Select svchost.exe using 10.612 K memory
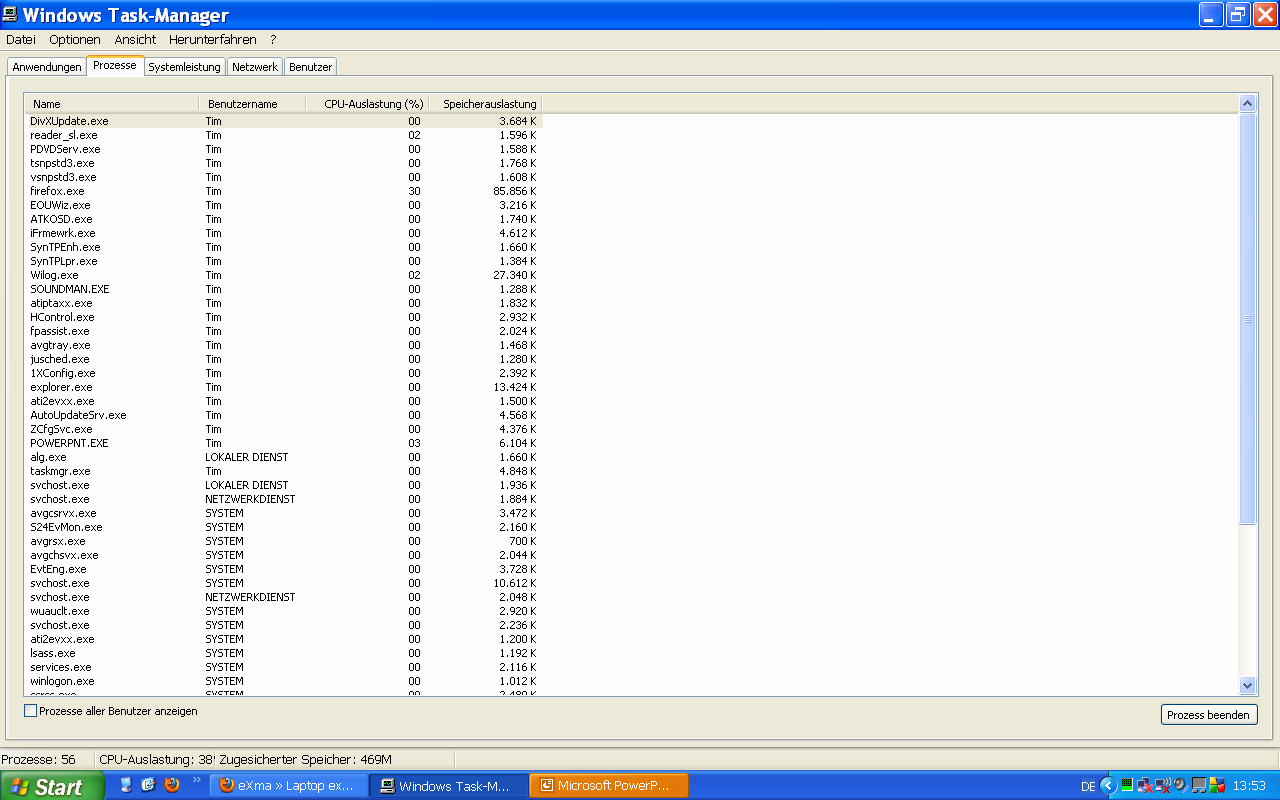The height and width of the screenshot is (800, 1280). (283, 583)
